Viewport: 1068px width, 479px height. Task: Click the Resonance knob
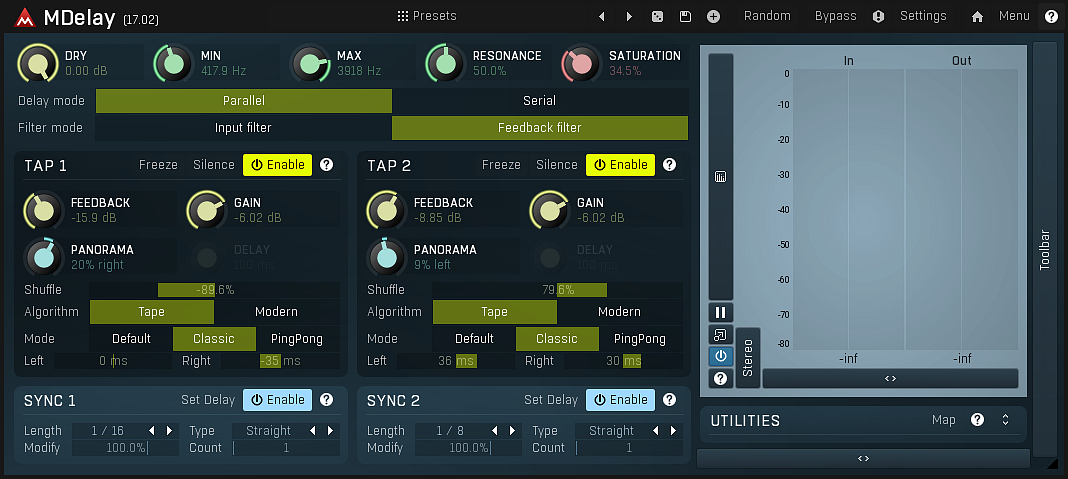[445, 63]
